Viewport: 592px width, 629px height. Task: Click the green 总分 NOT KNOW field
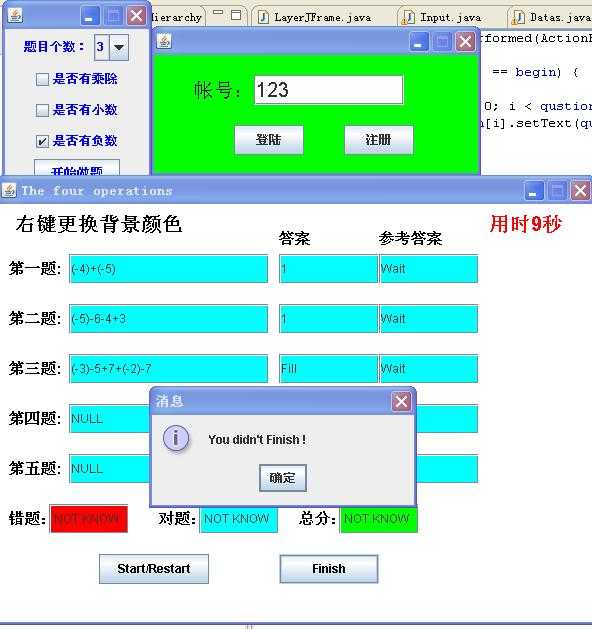(x=379, y=519)
